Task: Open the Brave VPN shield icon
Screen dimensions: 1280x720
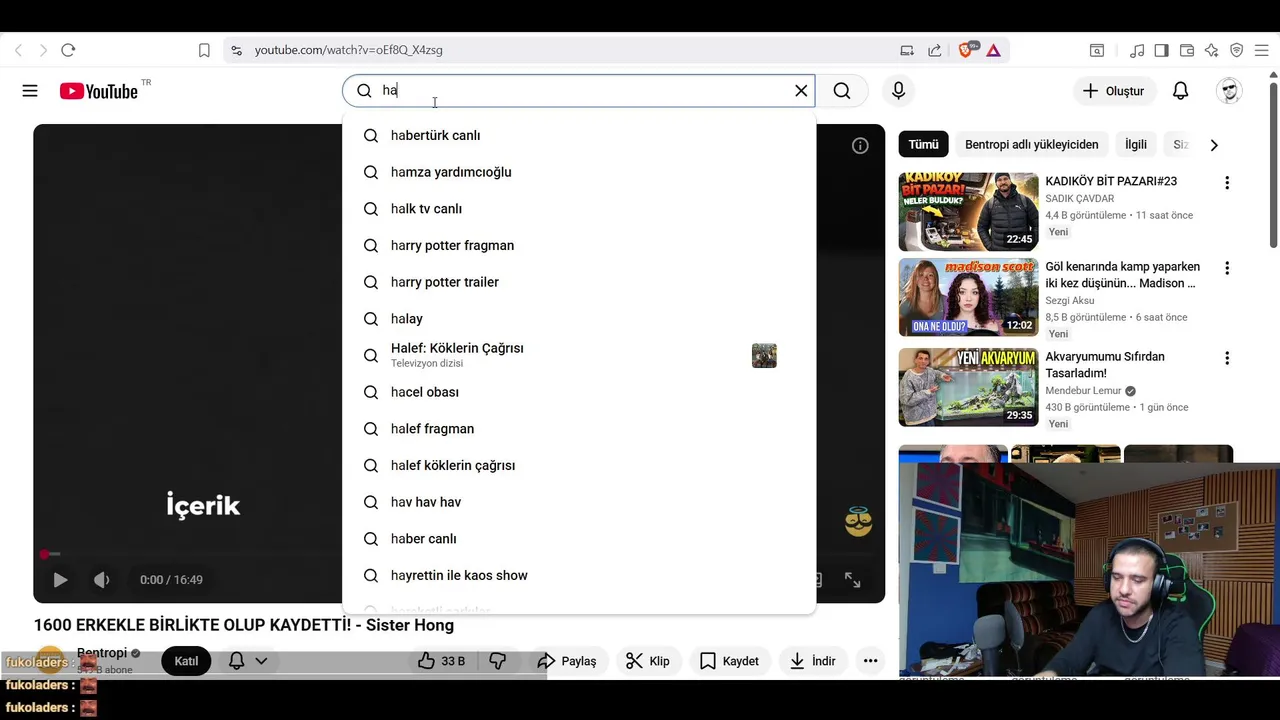Action: click(x=1237, y=50)
